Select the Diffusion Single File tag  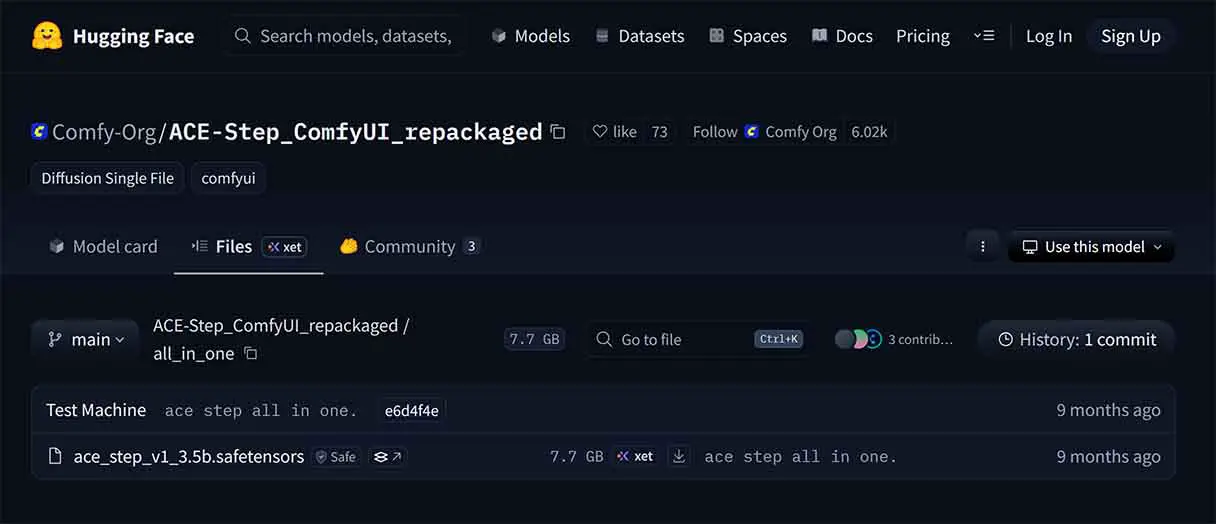pyautogui.click(x=107, y=179)
